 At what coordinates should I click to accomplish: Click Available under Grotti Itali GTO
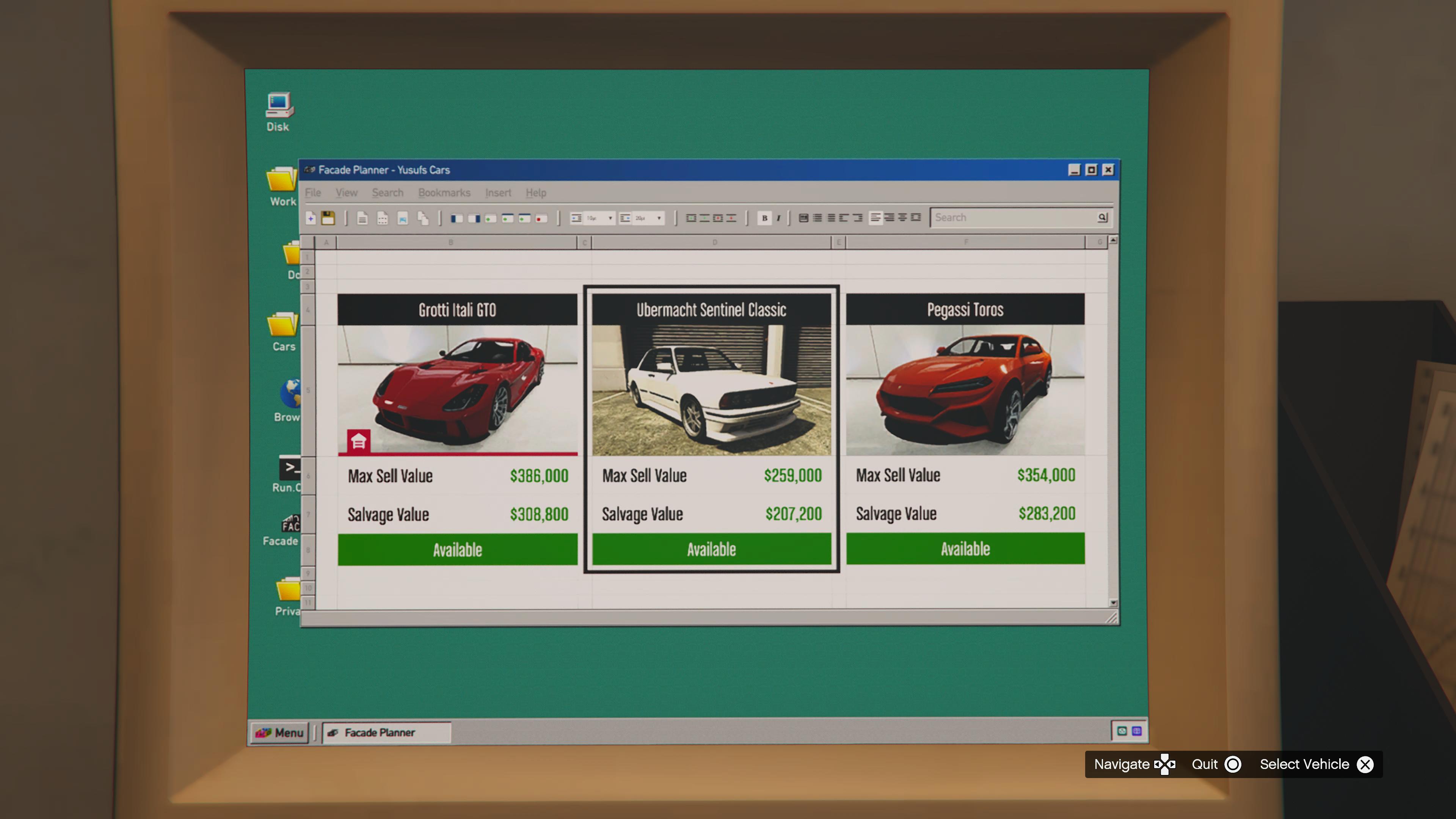click(x=457, y=549)
